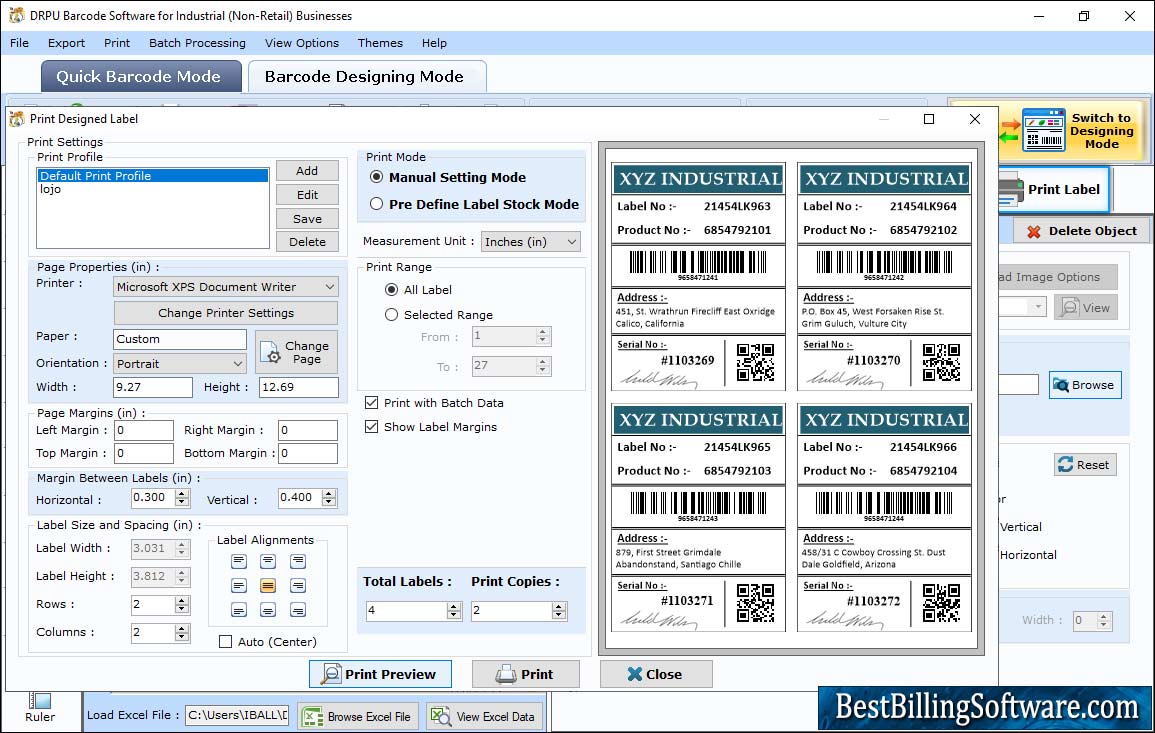Click the Left Margin input field

pos(144,431)
